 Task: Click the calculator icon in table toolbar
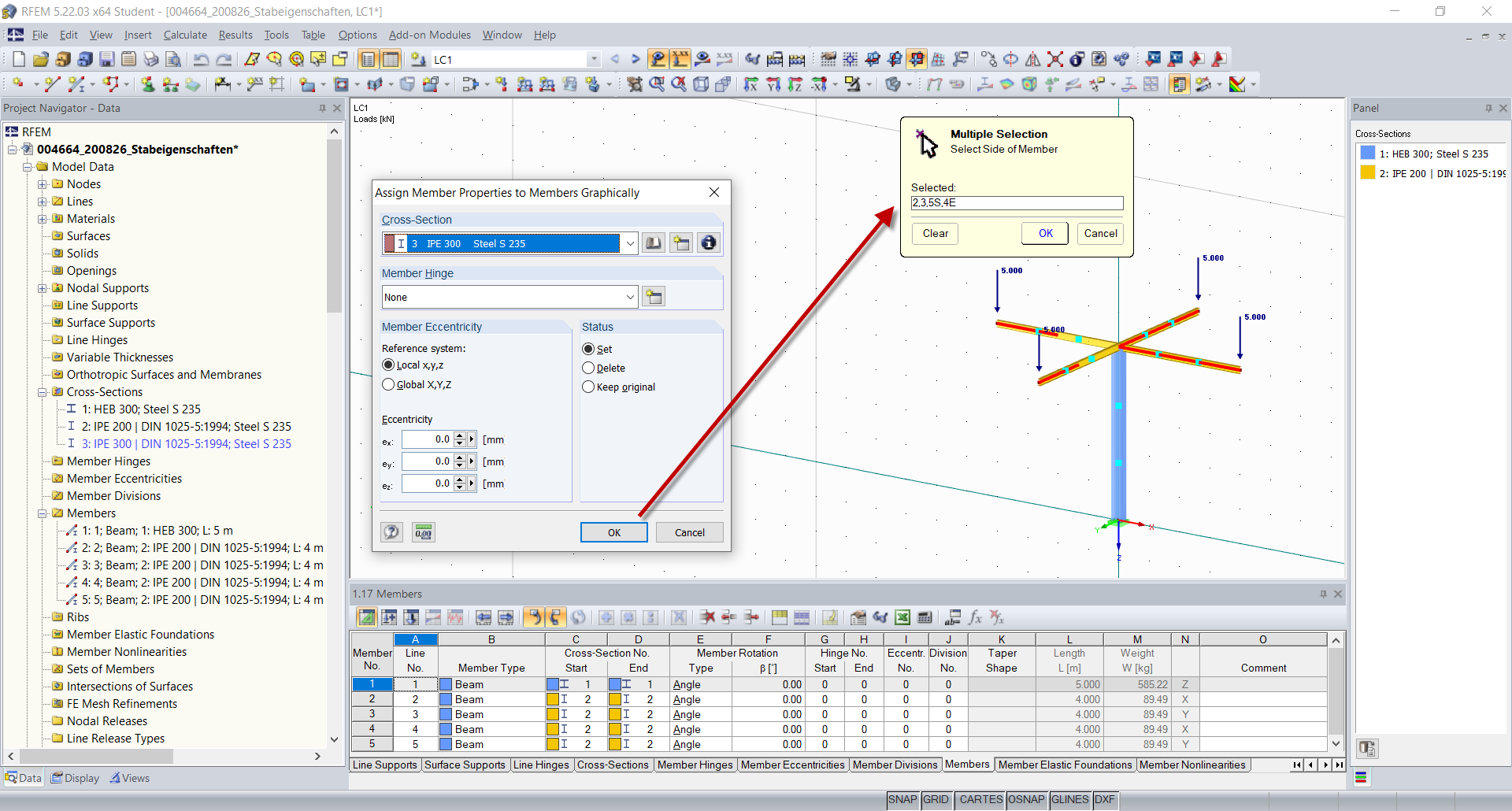coord(925,617)
